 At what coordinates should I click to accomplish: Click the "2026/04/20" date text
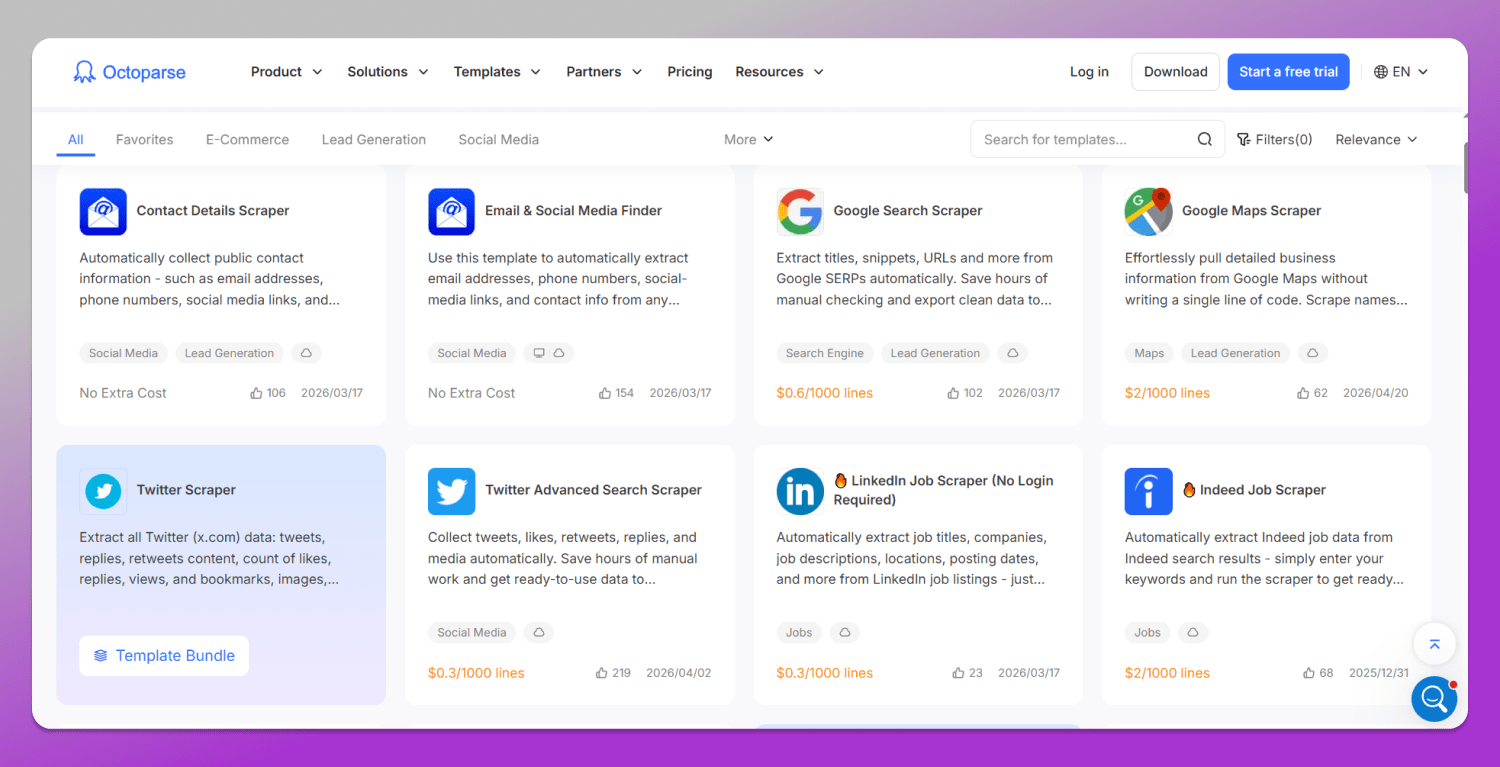click(x=1376, y=393)
